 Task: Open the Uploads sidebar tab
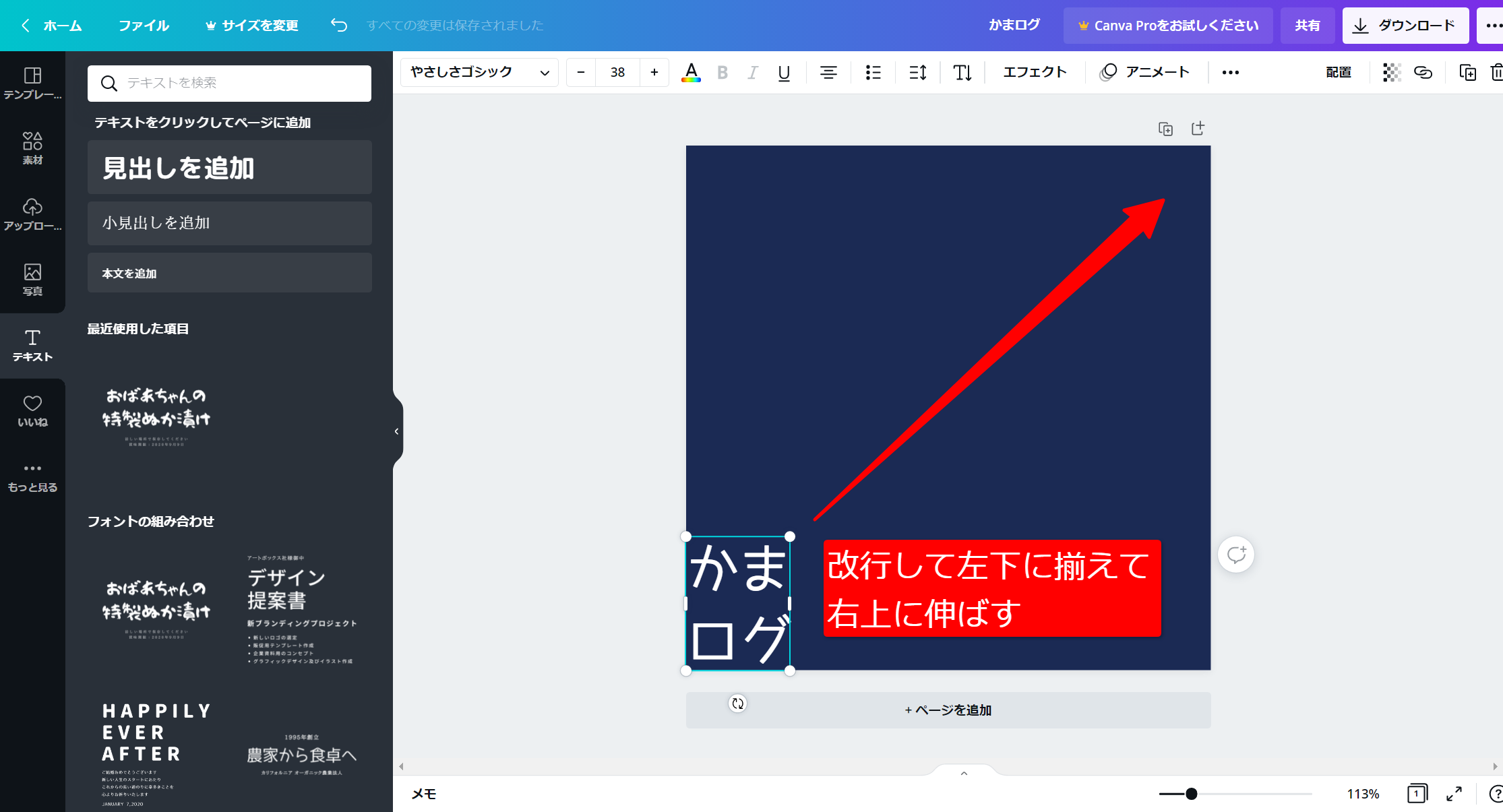(32, 214)
